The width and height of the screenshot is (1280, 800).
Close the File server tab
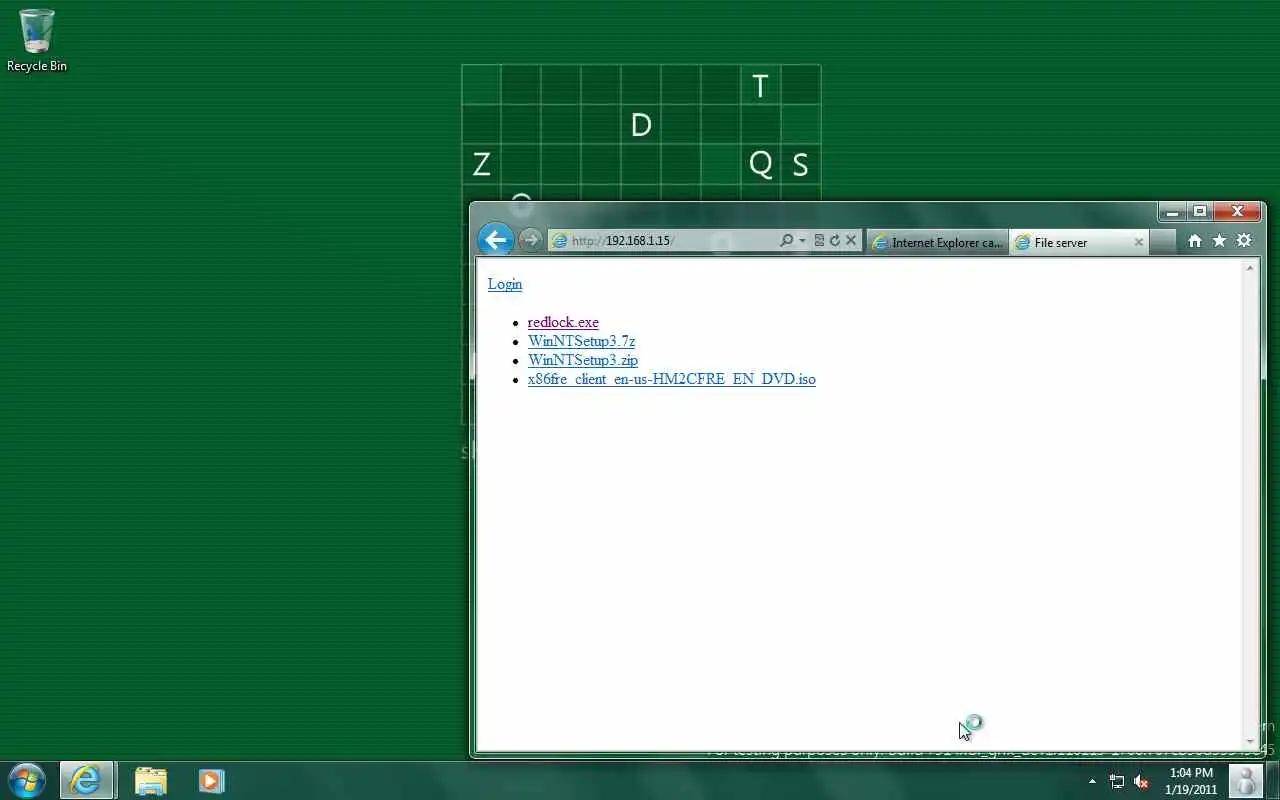(x=1138, y=242)
